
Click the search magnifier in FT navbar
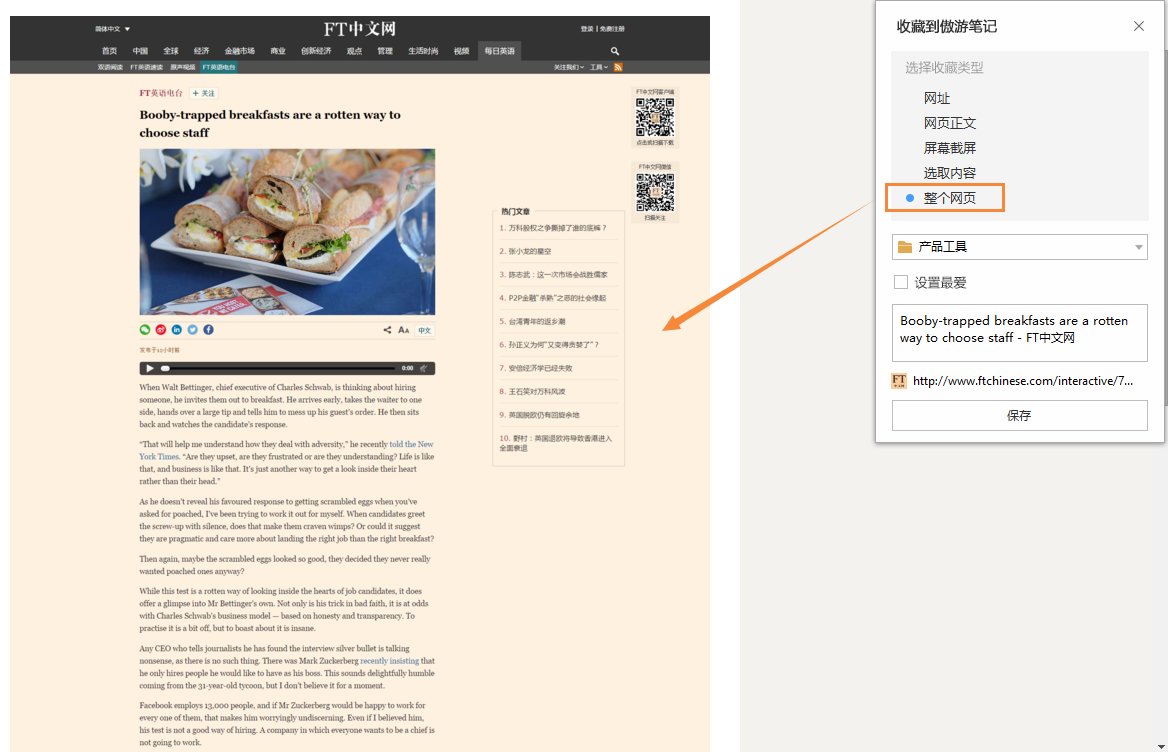pos(615,51)
